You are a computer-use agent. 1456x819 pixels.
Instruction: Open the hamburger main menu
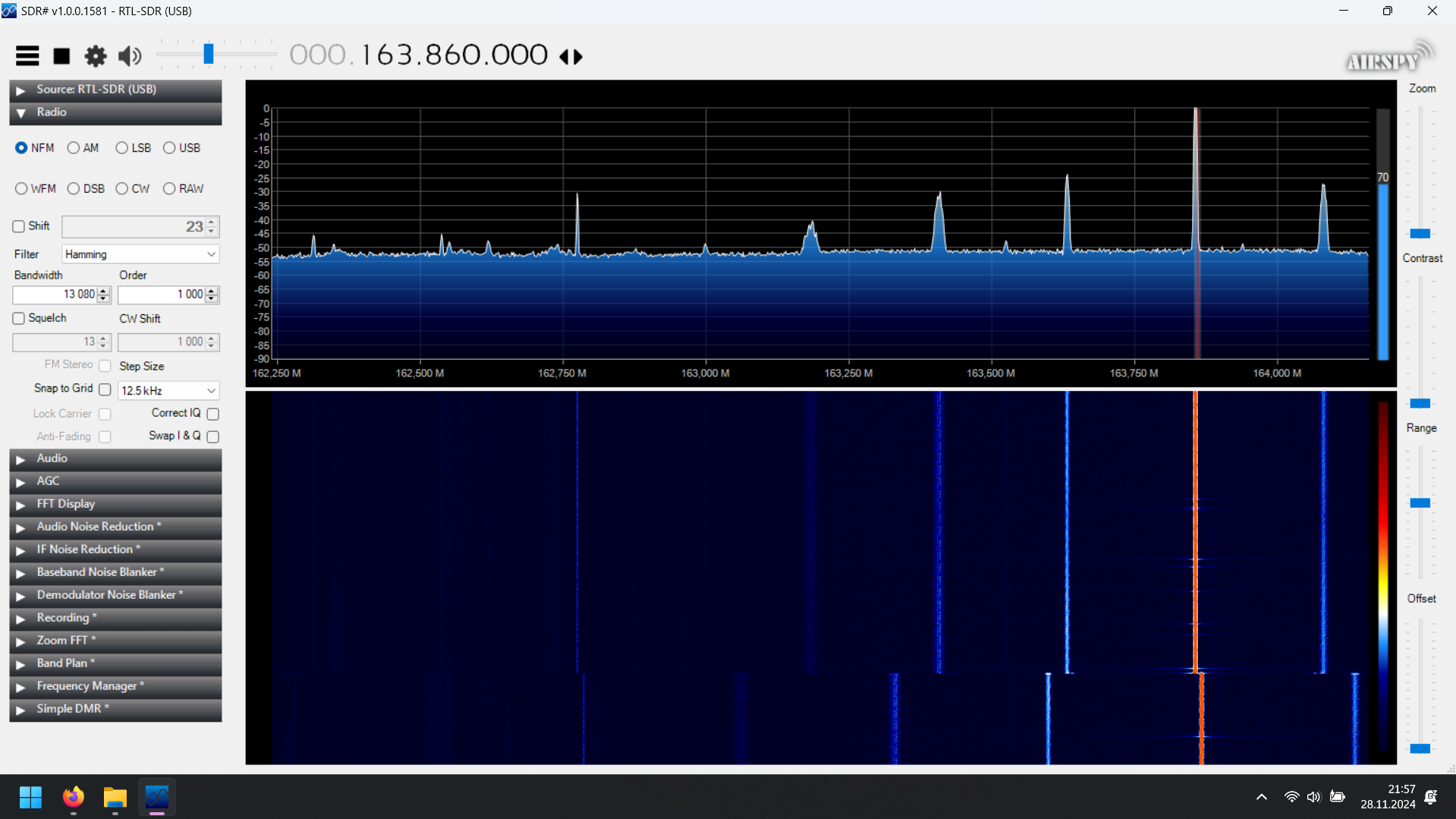coord(27,55)
